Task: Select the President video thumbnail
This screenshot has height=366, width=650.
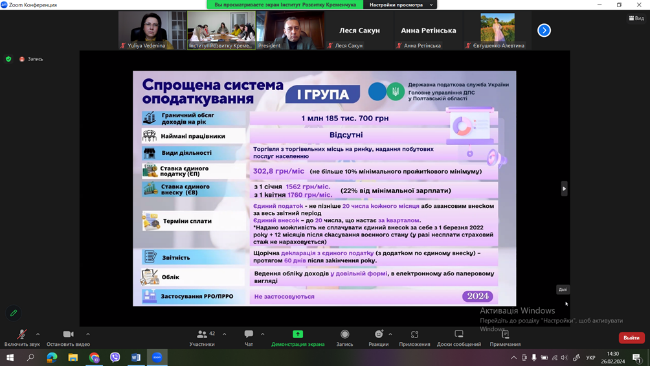Action: [x=291, y=30]
